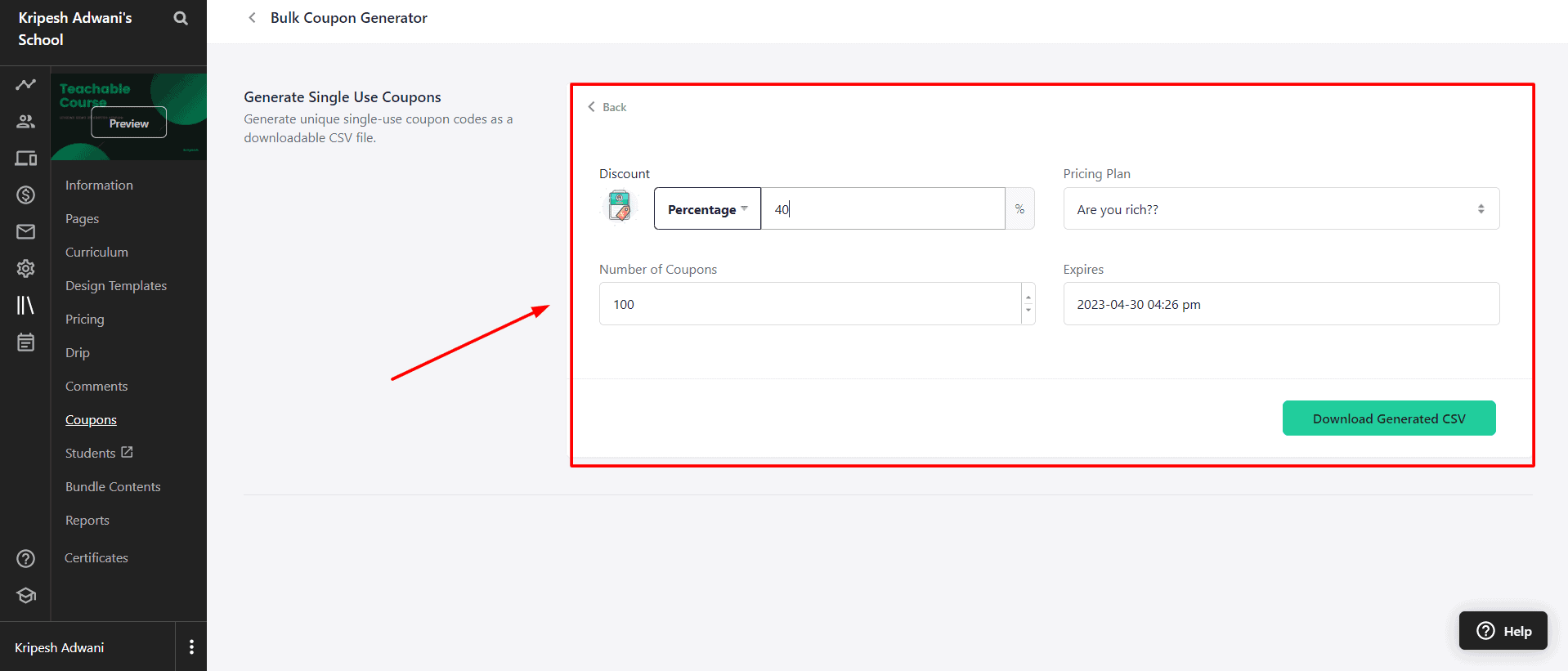This screenshot has width=1568, height=671.
Task: Open the courses library books icon
Action: [x=25, y=305]
